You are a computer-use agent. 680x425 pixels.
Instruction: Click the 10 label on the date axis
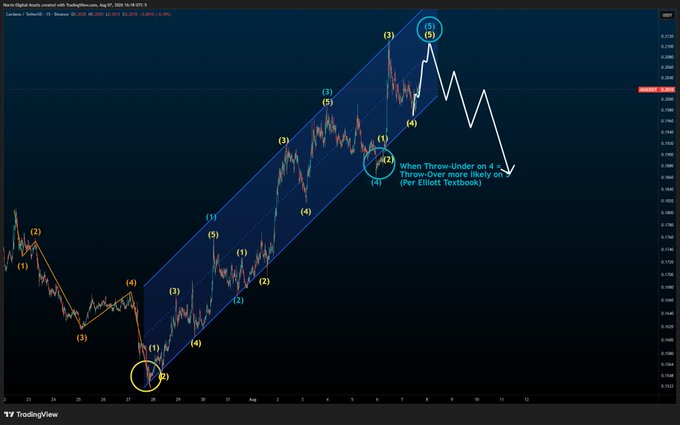tap(477, 399)
